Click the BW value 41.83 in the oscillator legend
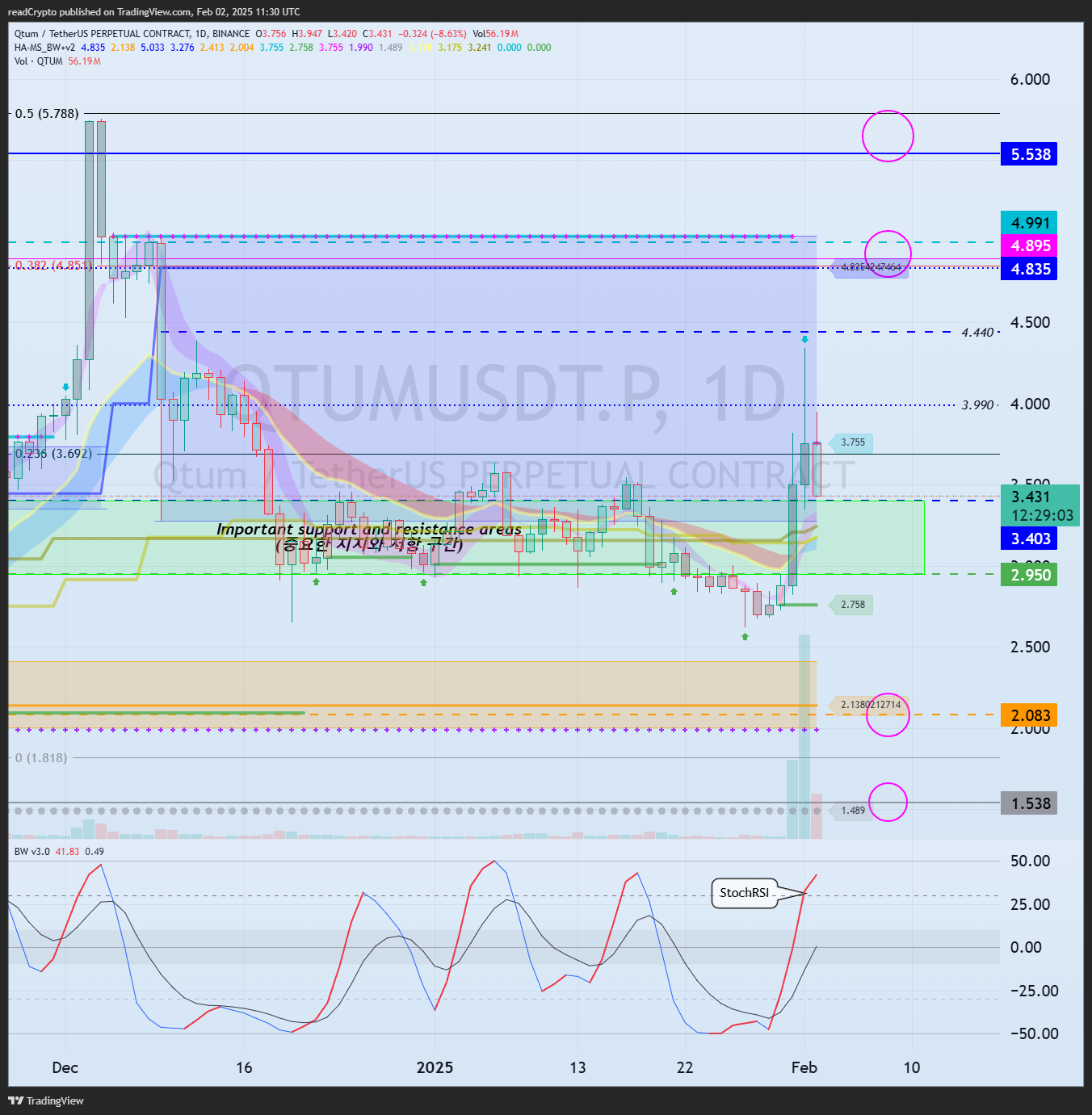Image resolution: width=1092 pixels, height=1115 pixels. pyautogui.click(x=67, y=852)
